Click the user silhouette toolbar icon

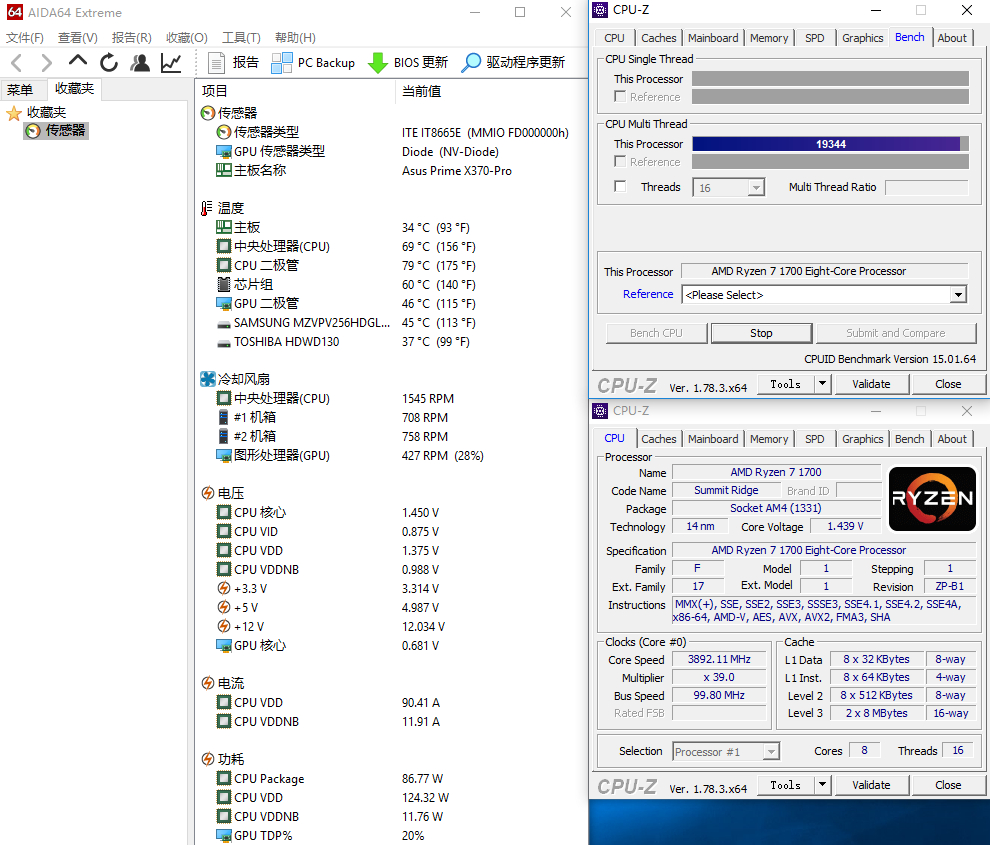[140, 63]
